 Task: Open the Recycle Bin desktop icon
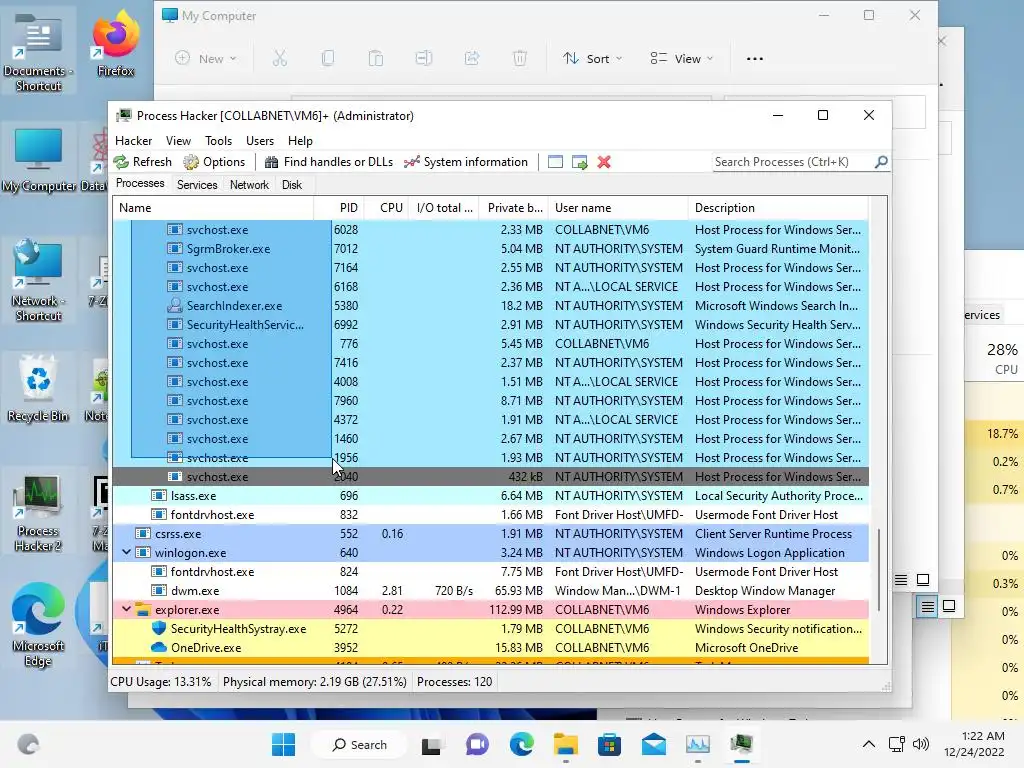(x=38, y=388)
